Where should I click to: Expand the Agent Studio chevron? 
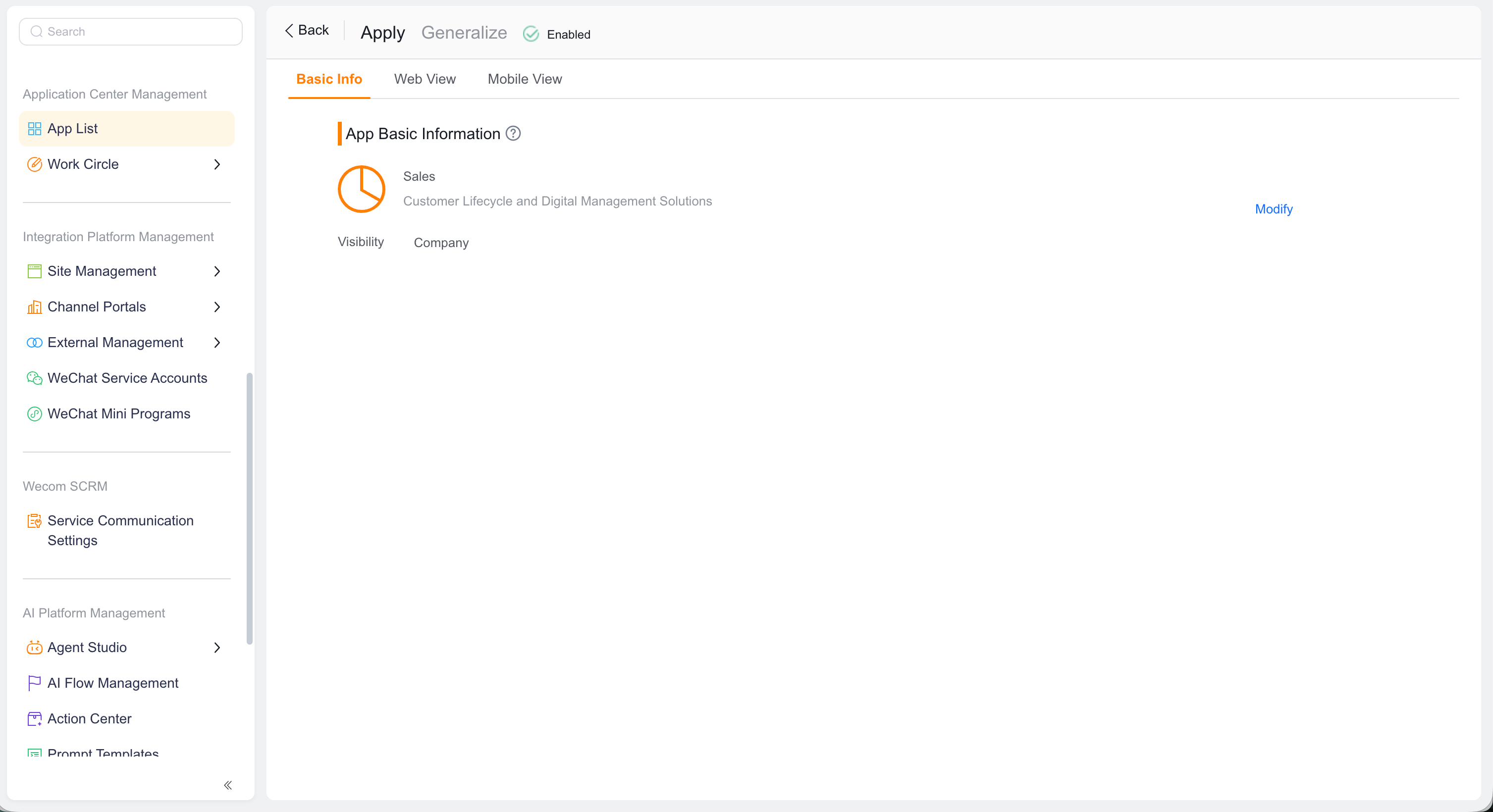(217, 648)
